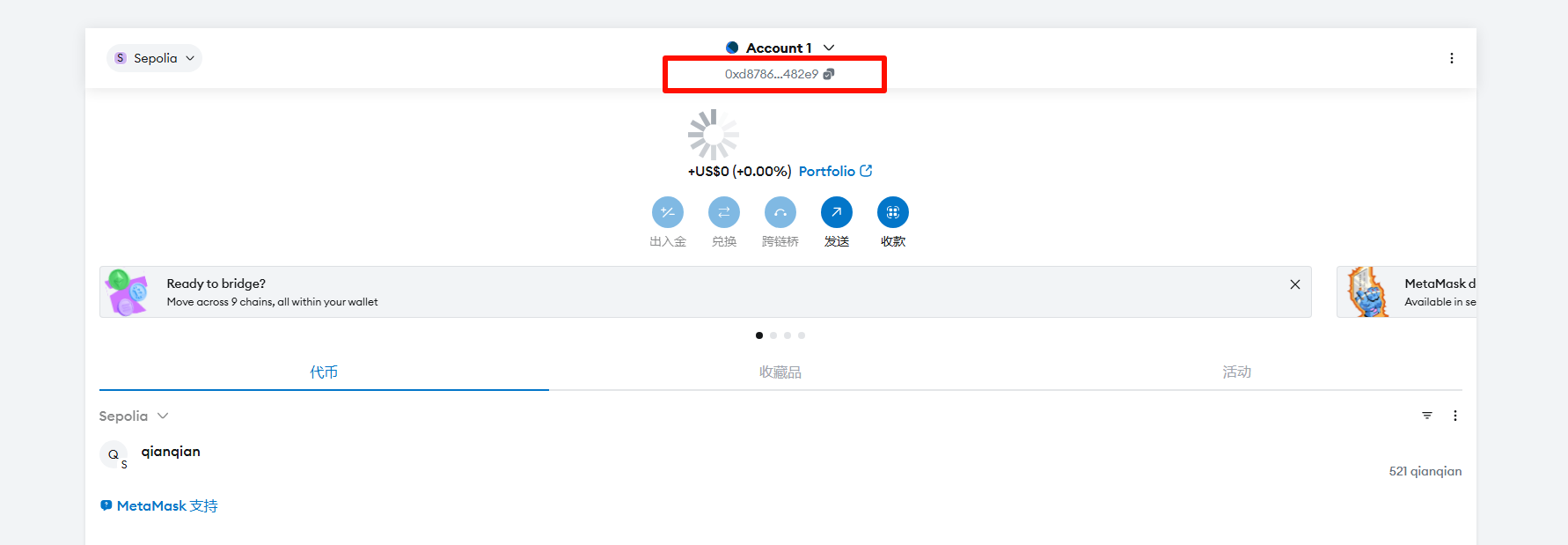Click the Send (发送) arrow icon
The image size is (1568, 545).
tap(837, 212)
